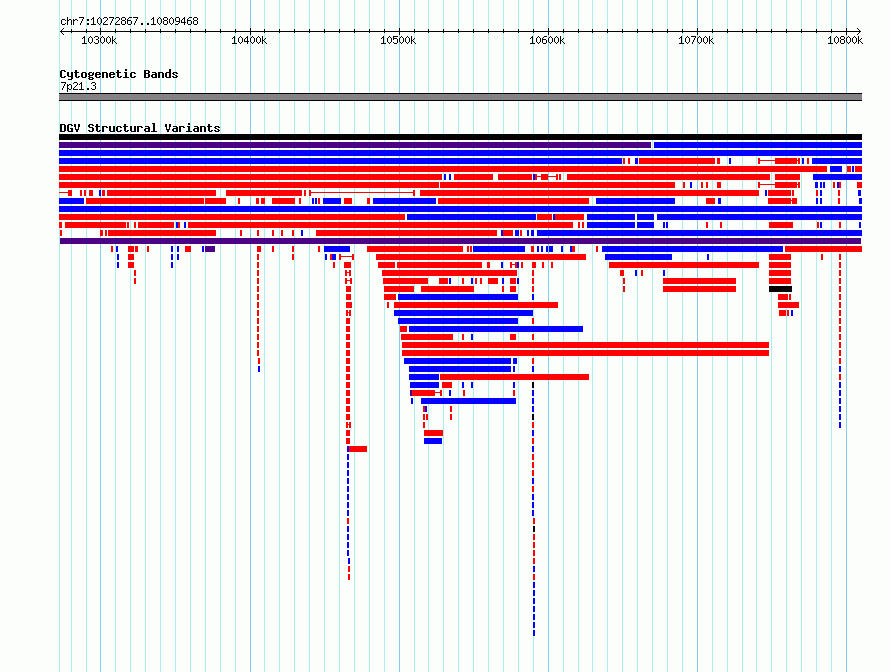The width and height of the screenshot is (890, 672).
Task: Select the purple segment in the second DGV row
Action: click(x=355, y=145)
